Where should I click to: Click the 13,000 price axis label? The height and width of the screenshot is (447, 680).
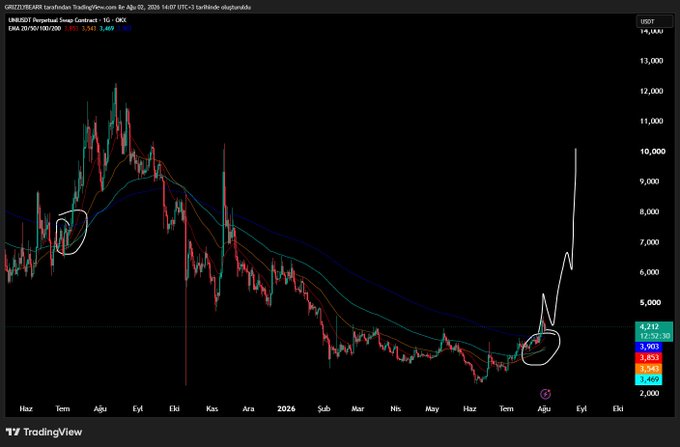pyautogui.click(x=651, y=61)
